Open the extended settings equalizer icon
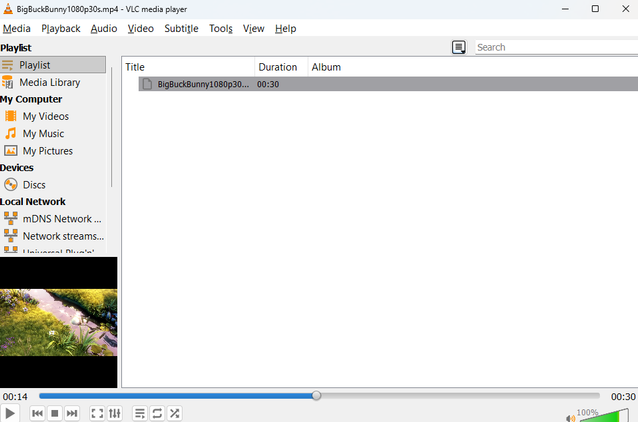The width and height of the screenshot is (638, 422). [x=115, y=413]
